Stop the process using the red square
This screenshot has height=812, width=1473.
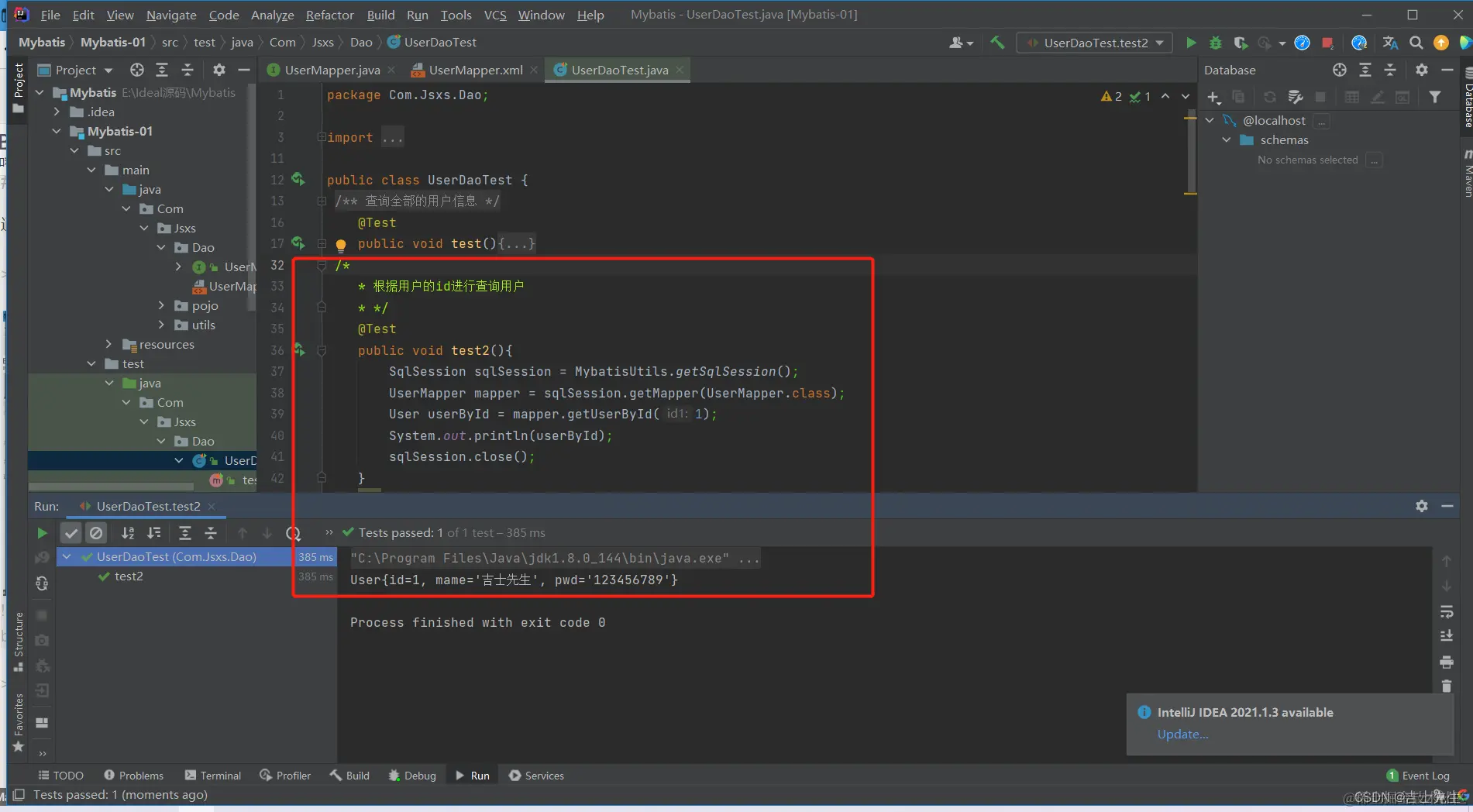click(x=1327, y=43)
